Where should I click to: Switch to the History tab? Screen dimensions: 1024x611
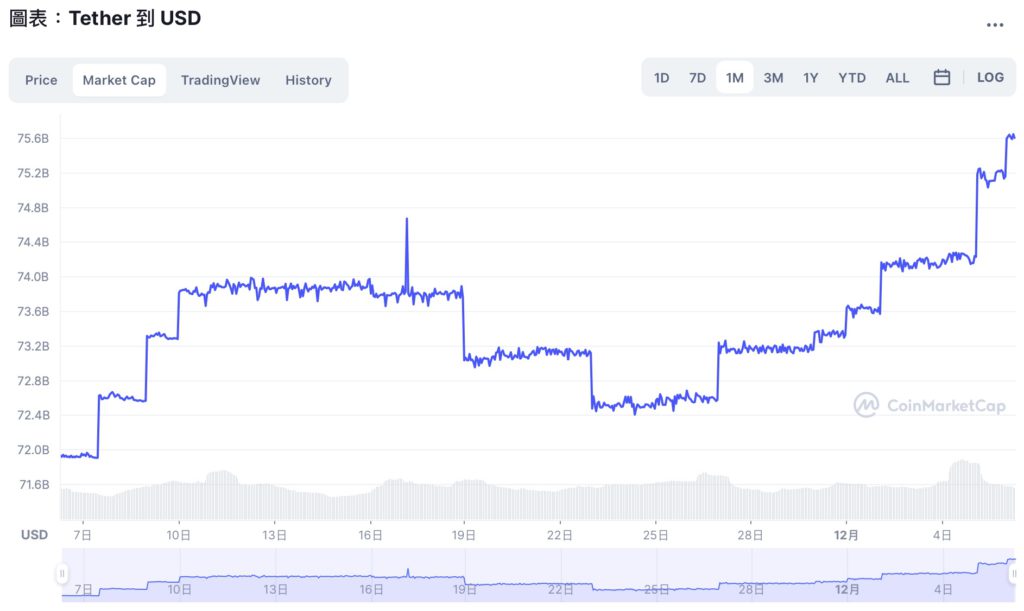pos(308,80)
